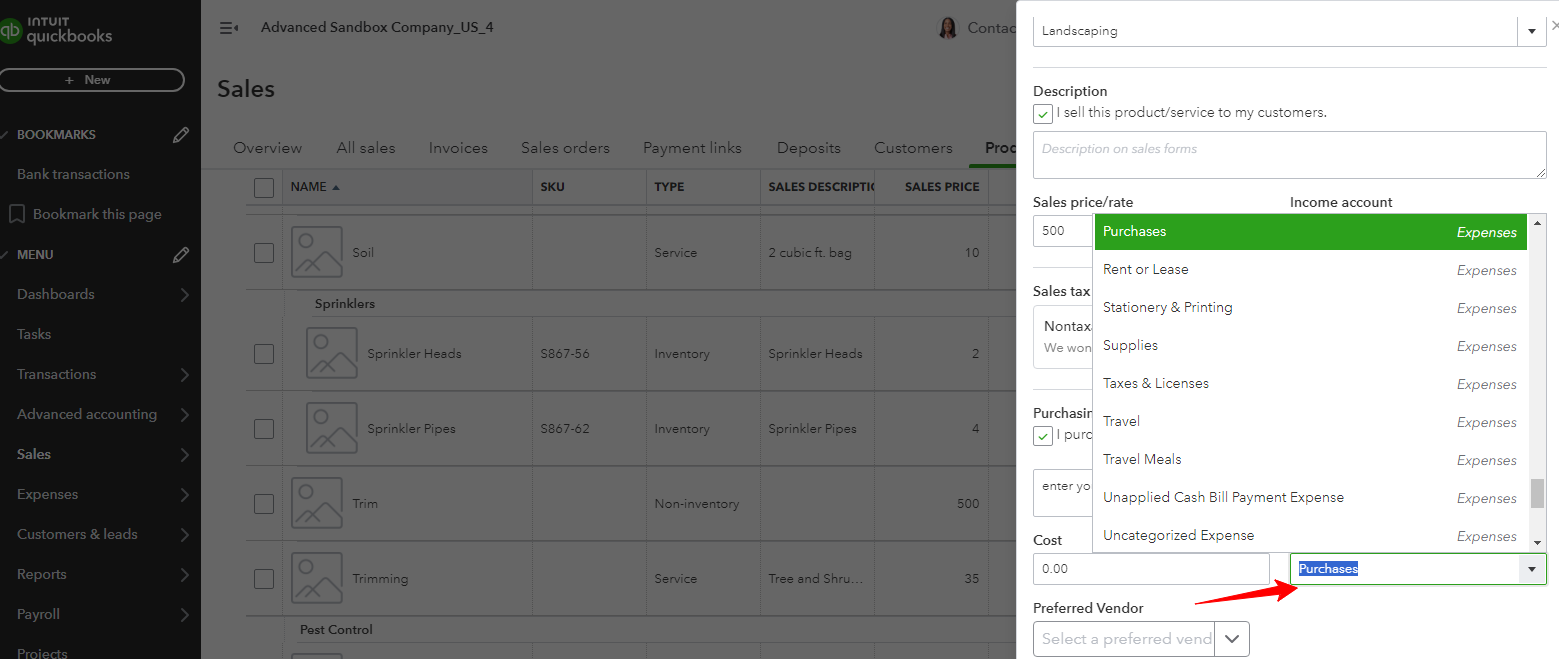
Task: Expand the Preferred Vendor dropdown
Action: (1231, 638)
